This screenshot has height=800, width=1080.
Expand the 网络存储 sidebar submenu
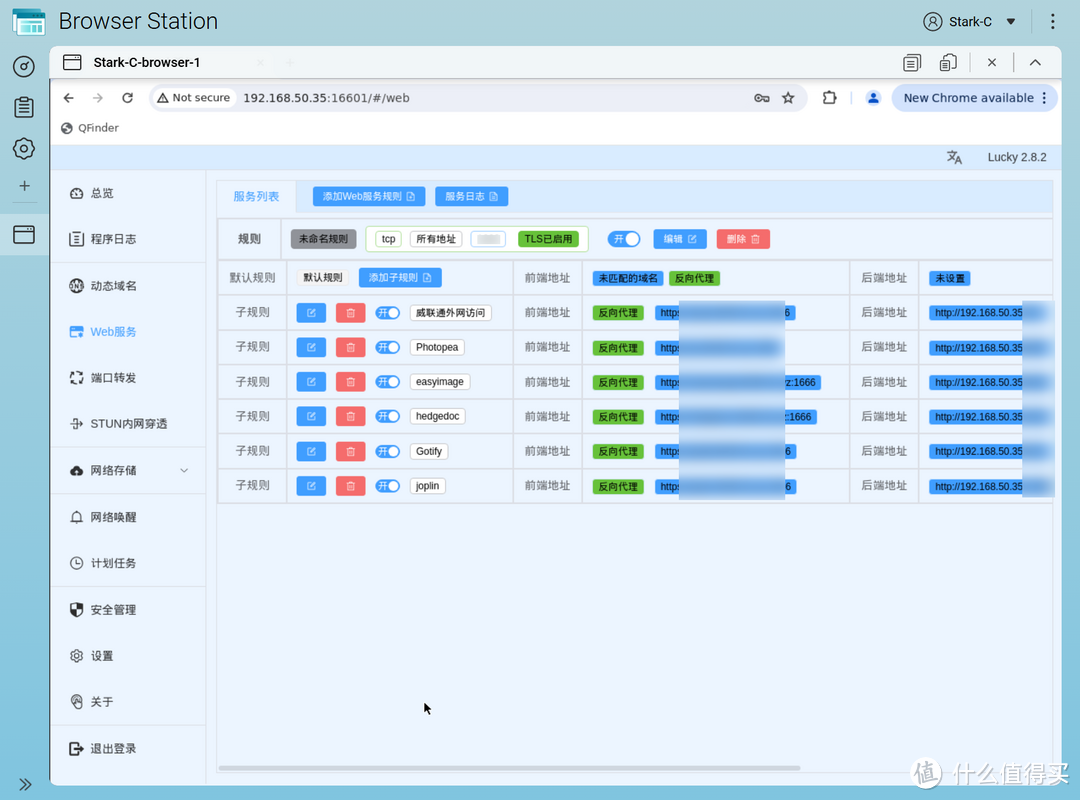[183, 471]
